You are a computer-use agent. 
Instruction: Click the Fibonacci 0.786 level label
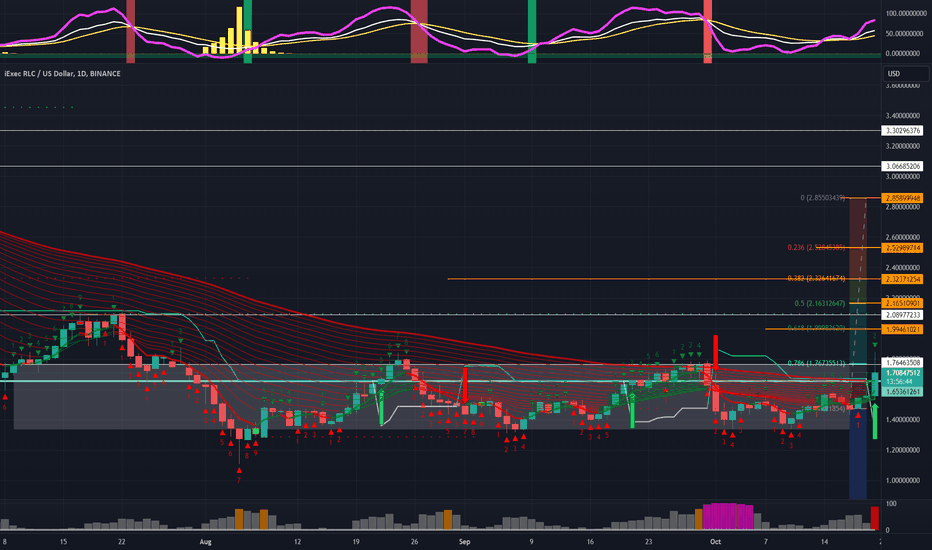pyautogui.click(x=816, y=363)
